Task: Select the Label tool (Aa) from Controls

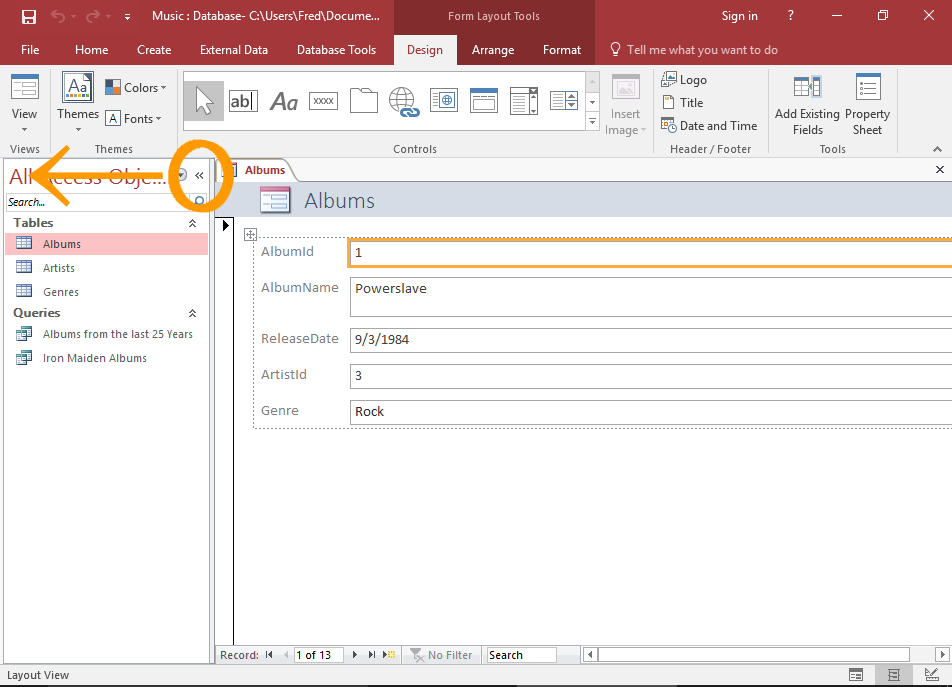Action: tap(283, 100)
